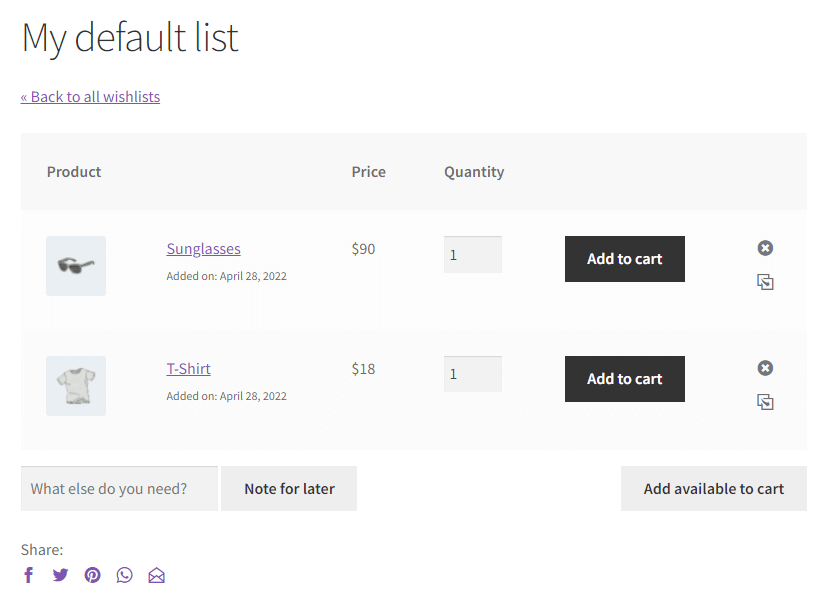Screen dimensions: 827x603
Task: Add Sunglasses to cart
Action: pyautogui.click(x=624, y=259)
